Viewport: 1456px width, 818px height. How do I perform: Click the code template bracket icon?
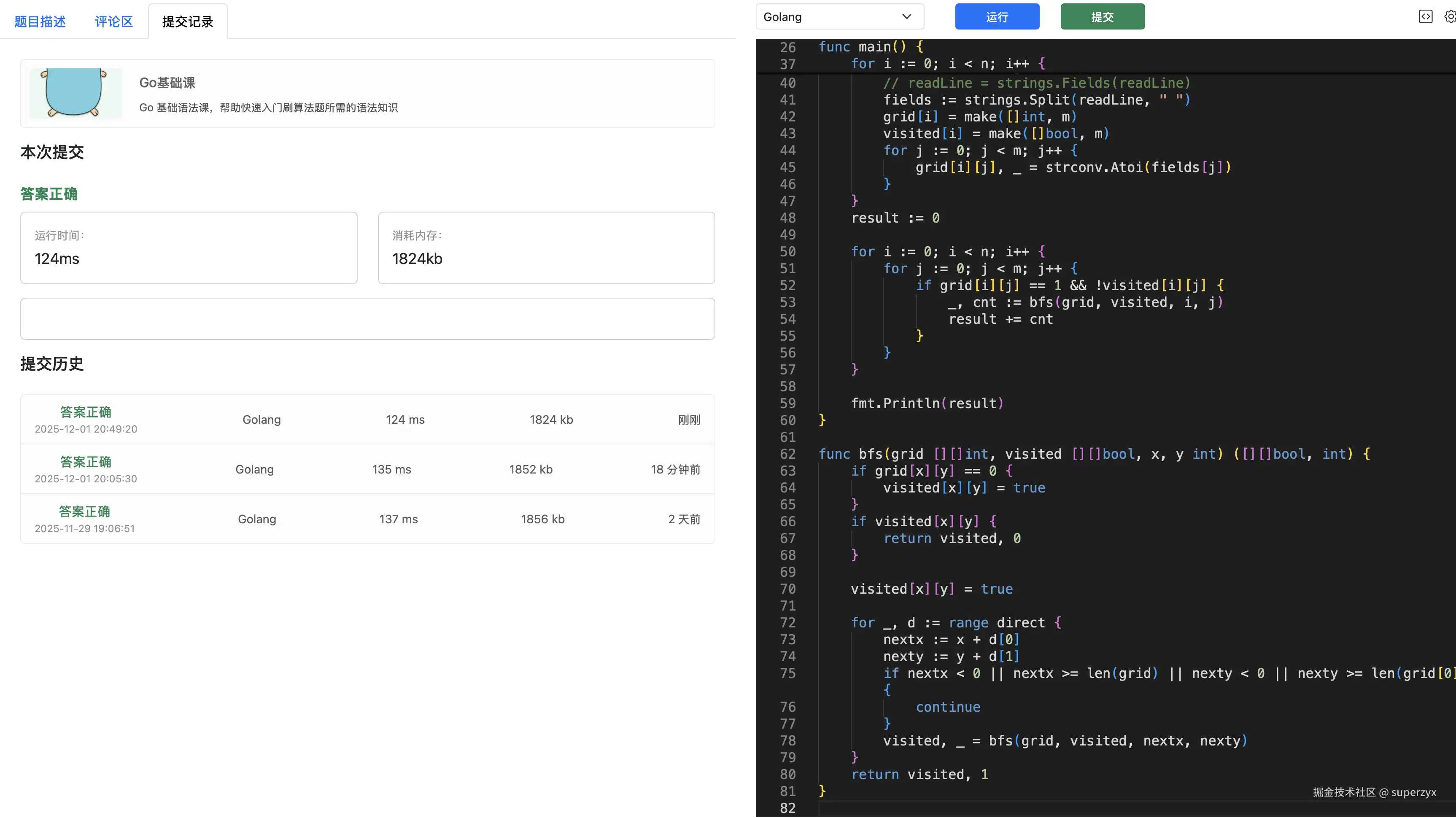click(x=1426, y=16)
